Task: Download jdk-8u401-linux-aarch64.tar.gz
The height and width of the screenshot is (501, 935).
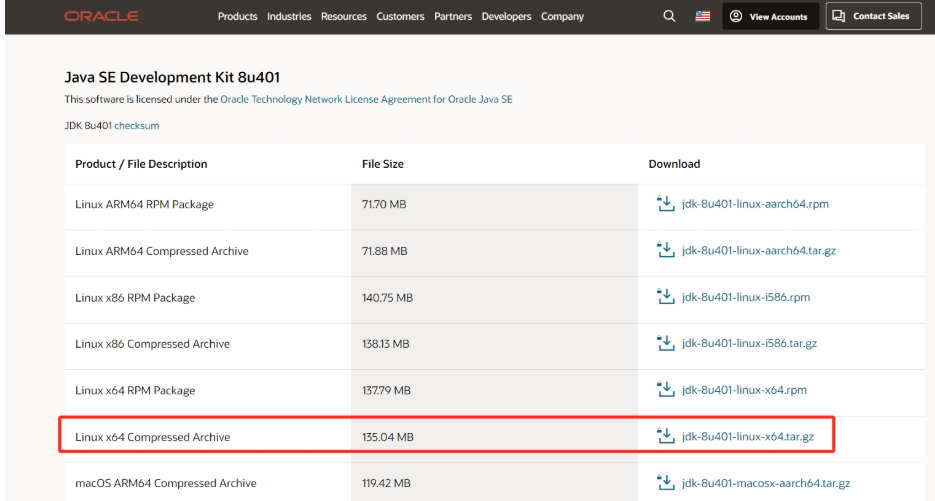Action: (758, 250)
